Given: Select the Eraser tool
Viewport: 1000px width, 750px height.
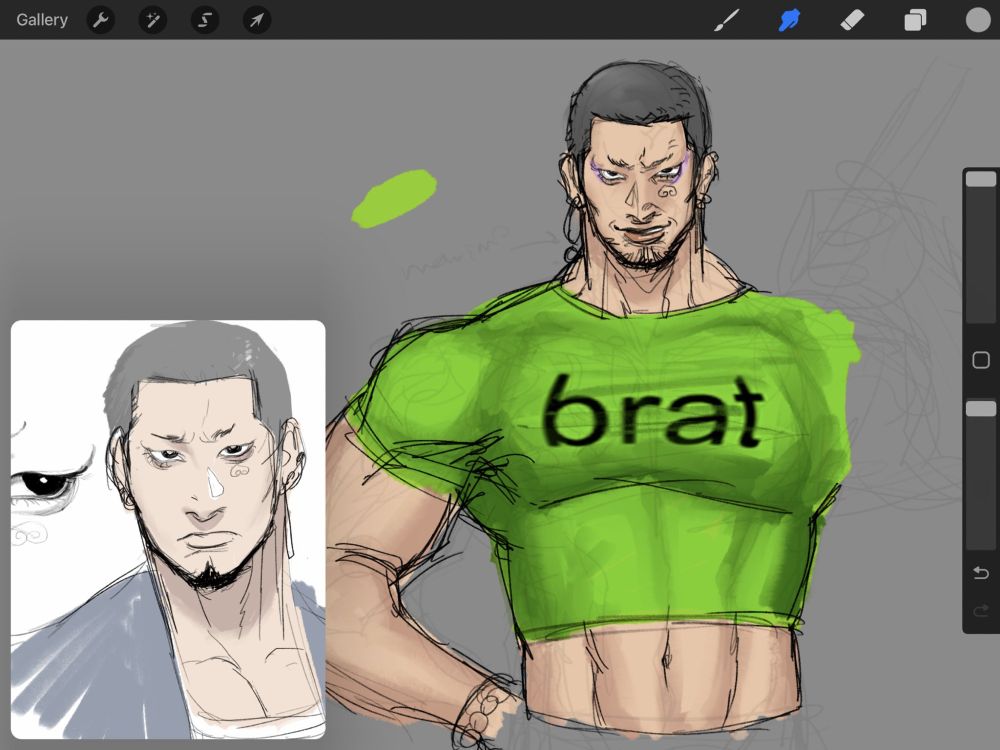Looking at the screenshot, I should click(852, 20).
